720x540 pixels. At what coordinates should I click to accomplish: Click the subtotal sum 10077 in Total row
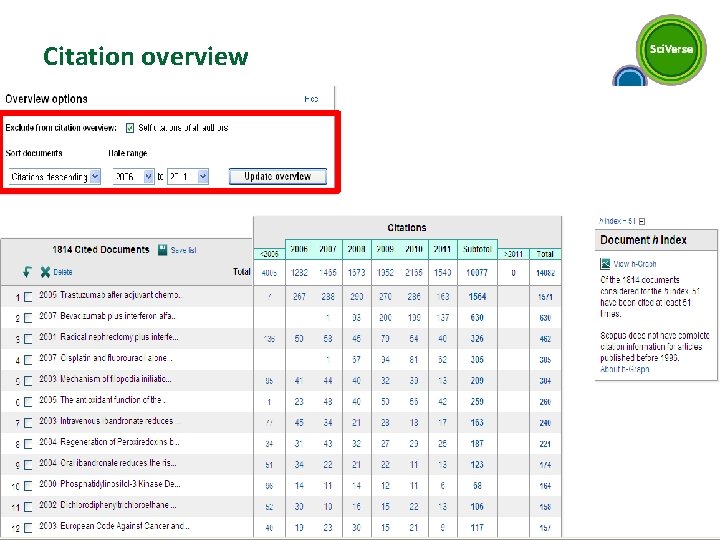tap(477, 273)
